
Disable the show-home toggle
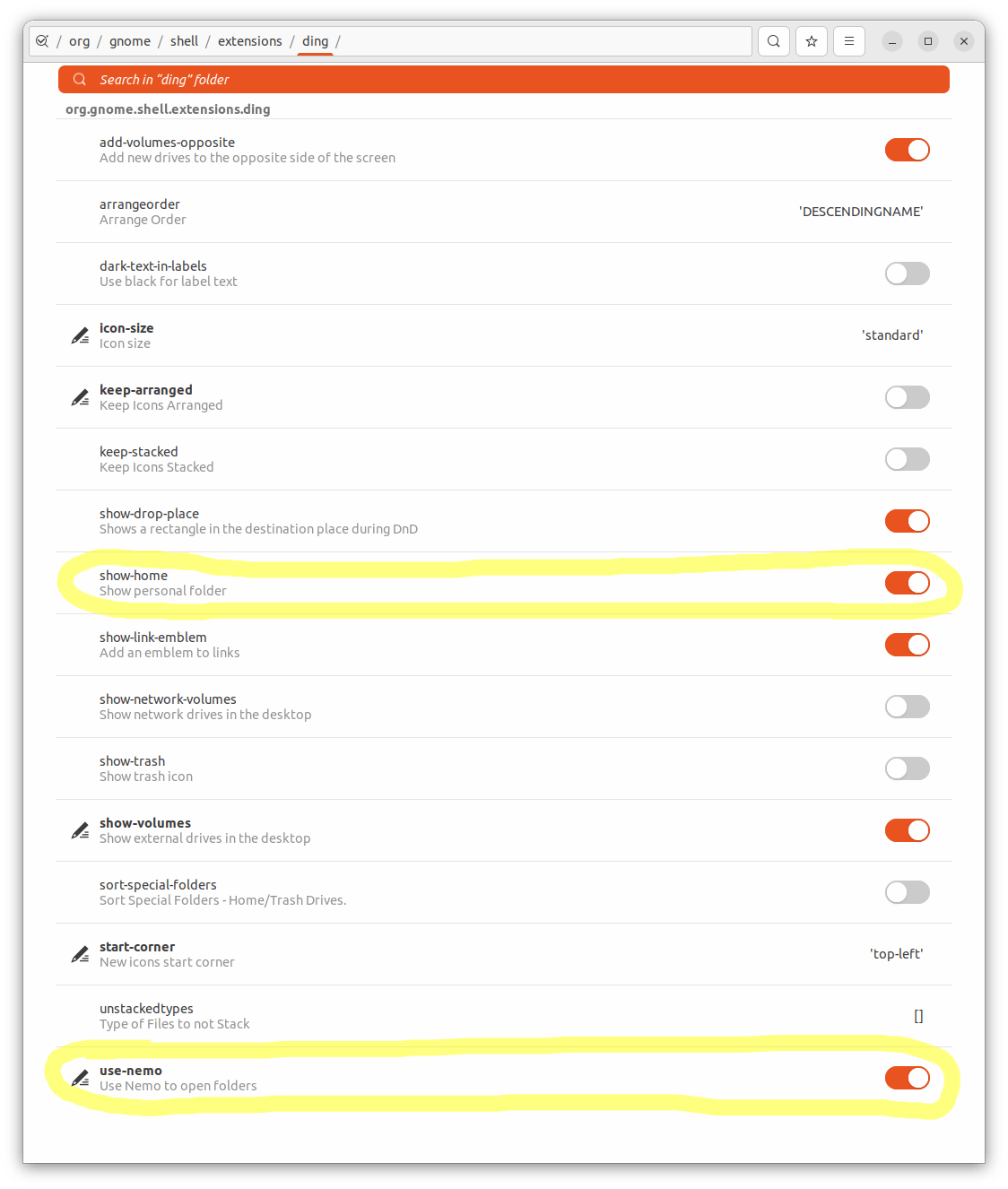(908, 583)
